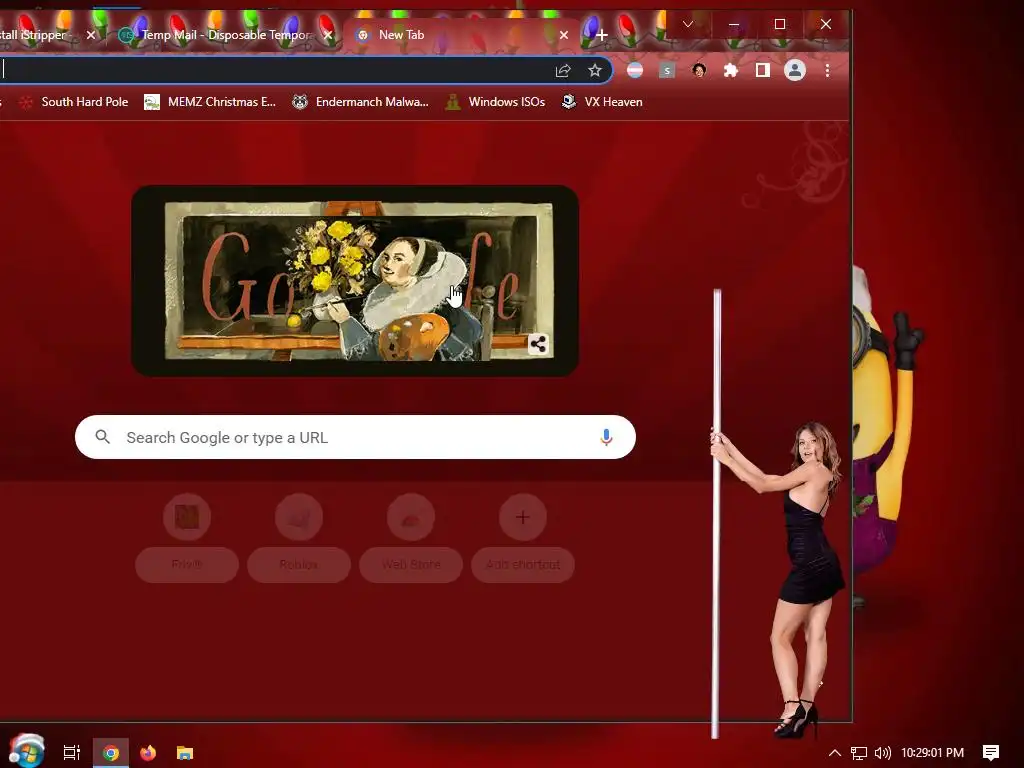Click the search magnifier icon
The width and height of the screenshot is (1024, 768).
pyautogui.click(x=103, y=437)
